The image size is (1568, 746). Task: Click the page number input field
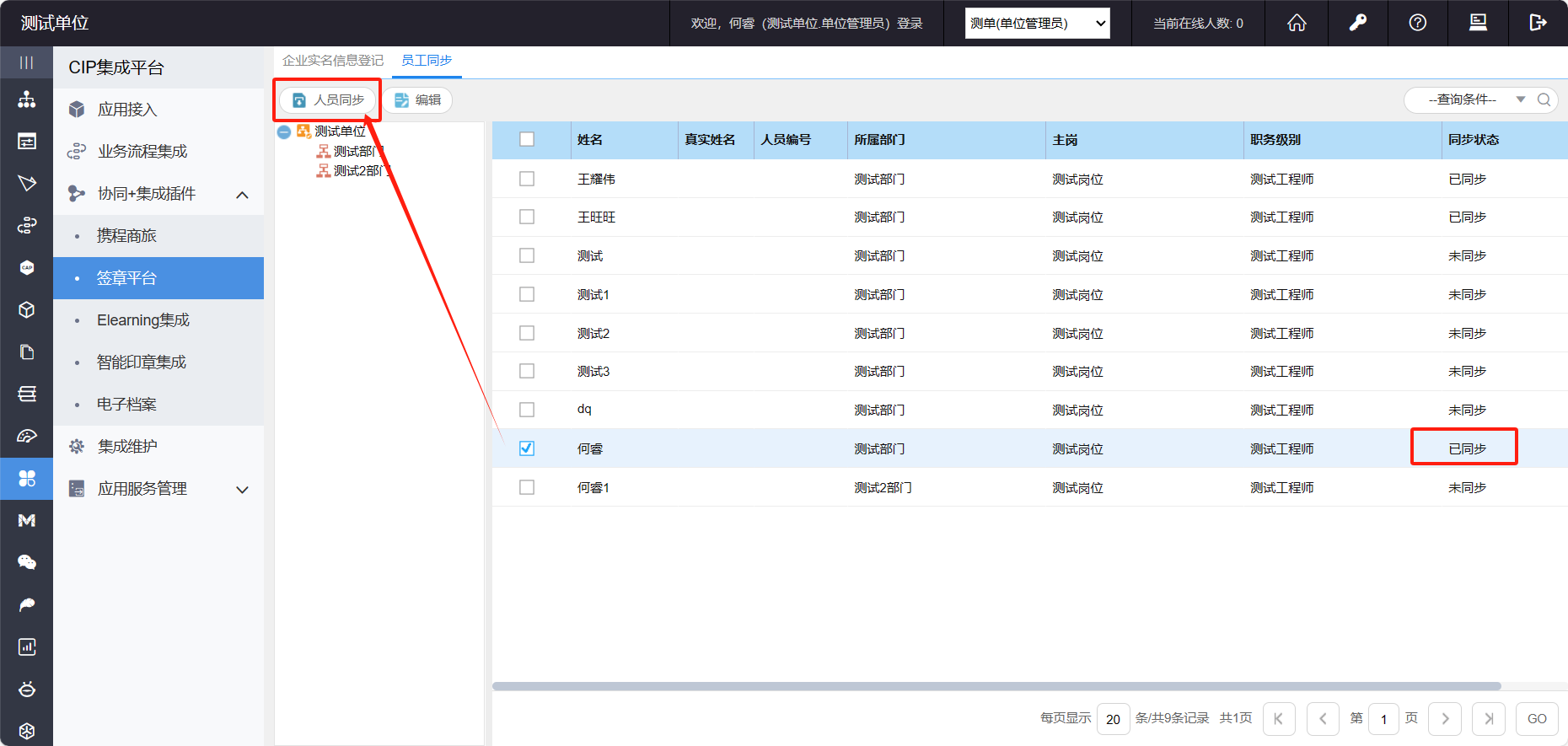point(1383,719)
